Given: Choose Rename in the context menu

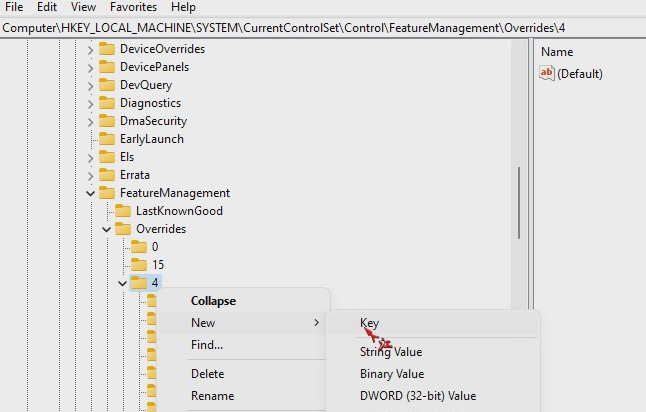Looking at the screenshot, I should 244,396.
